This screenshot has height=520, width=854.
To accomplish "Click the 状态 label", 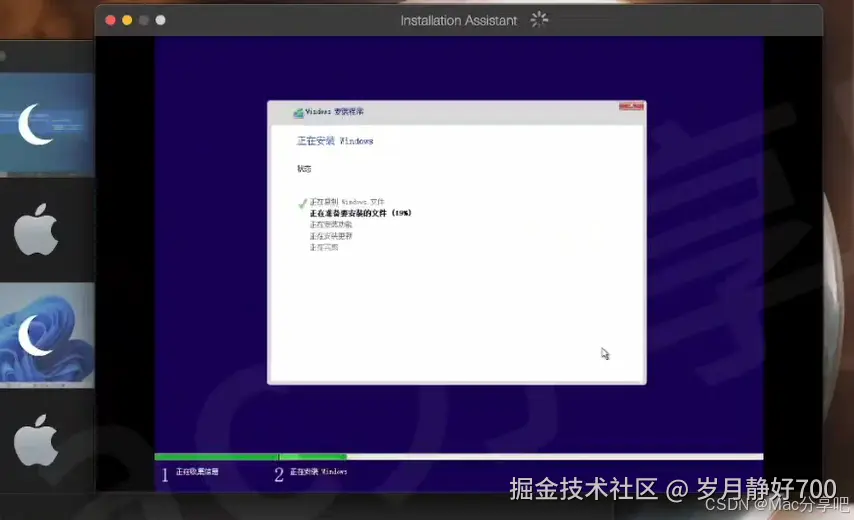I will pyautogui.click(x=304, y=169).
